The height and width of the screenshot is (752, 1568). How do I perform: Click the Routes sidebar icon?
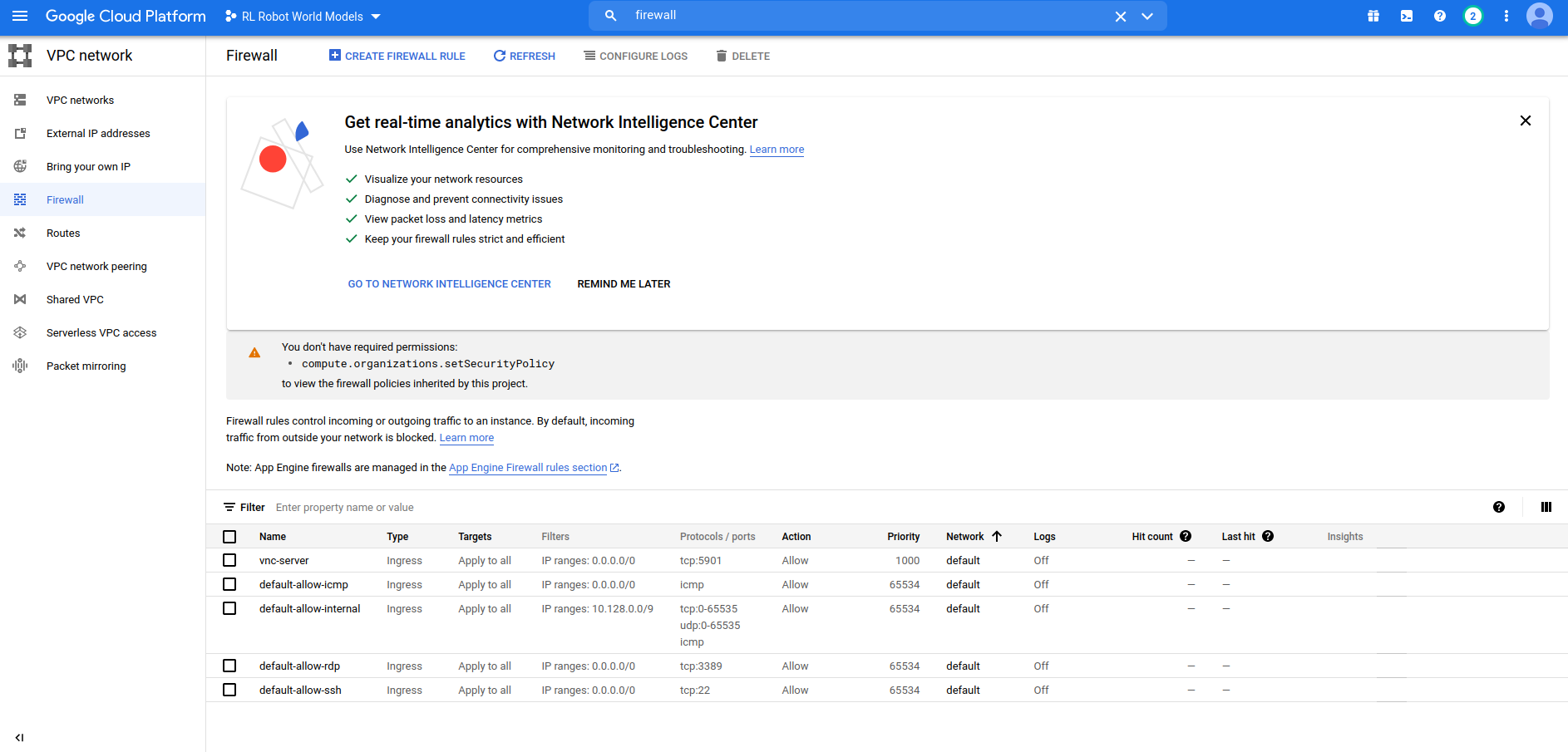[x=20, y=233]
